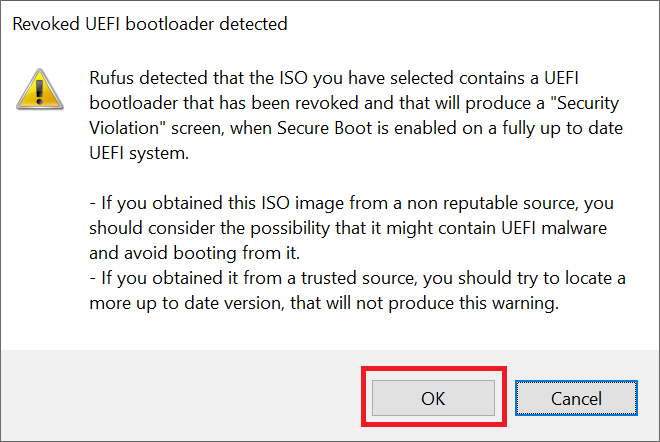This screenshot has width=660, height=442.
Task: Click the empty gray footer left of OK
Action: tap(180, 398)
